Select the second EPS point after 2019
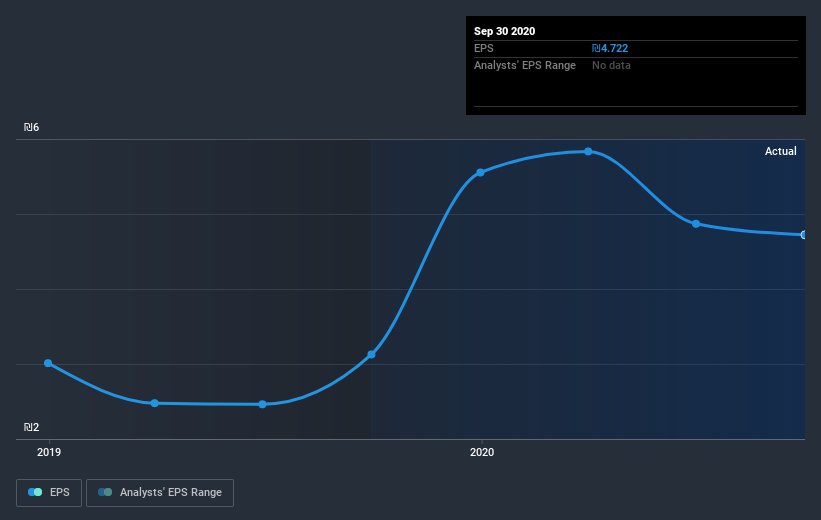 tap(154, 403)
